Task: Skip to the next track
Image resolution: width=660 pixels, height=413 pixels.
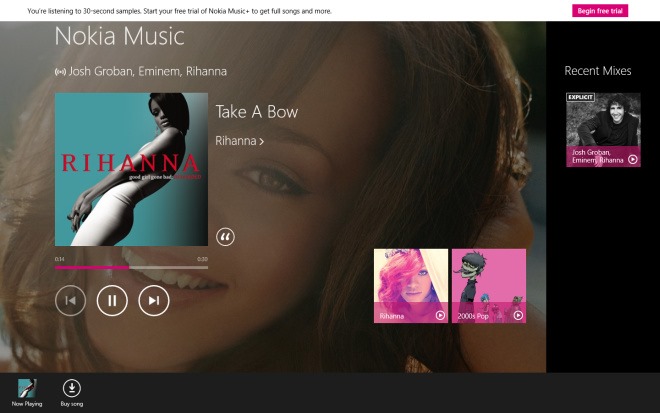Action: (154, 301)
